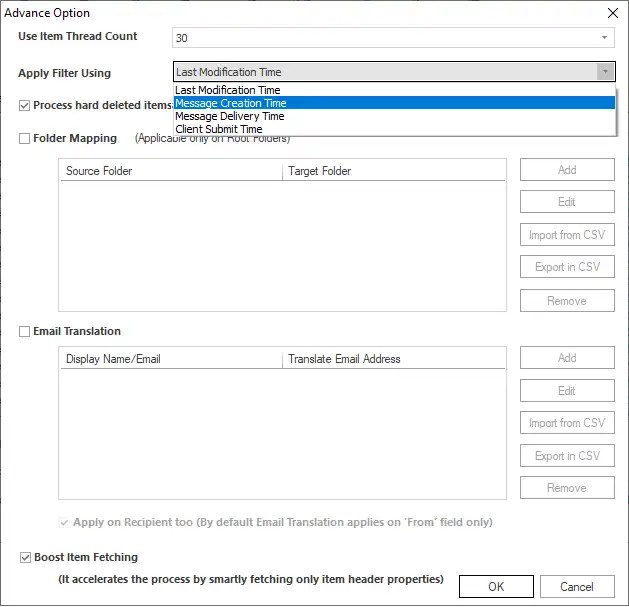Screen dimensions: 629x607
Task: Open the Use Item Thread Count dropdown
Action: click(x=604, y=38)
